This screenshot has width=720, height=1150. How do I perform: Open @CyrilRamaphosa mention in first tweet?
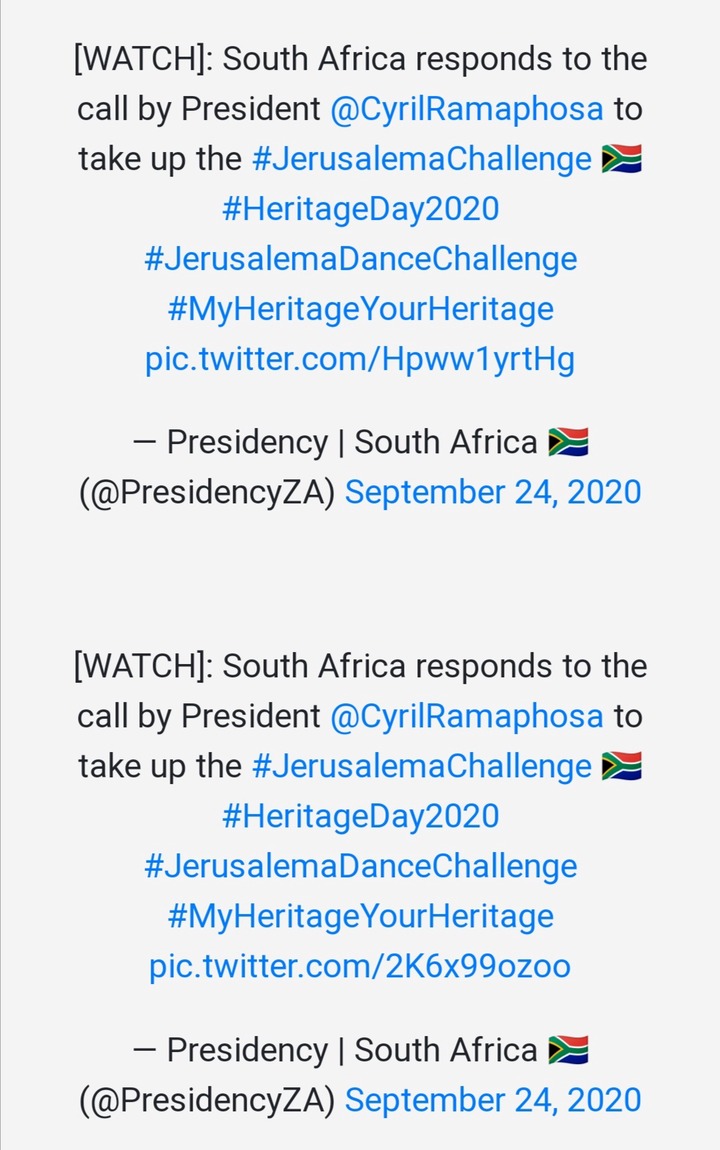pos(467,109)
